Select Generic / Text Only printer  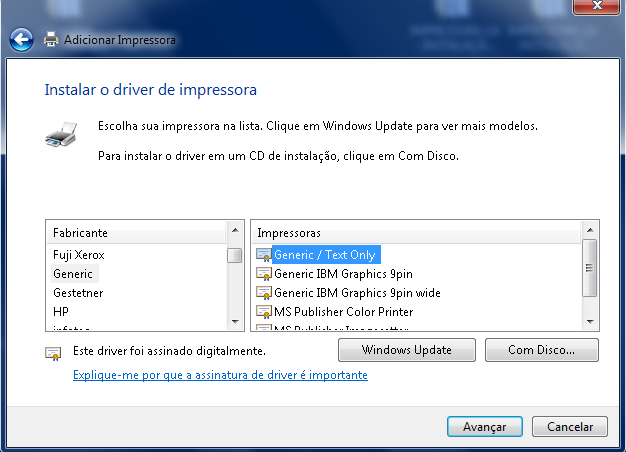(x=325, y=255)
